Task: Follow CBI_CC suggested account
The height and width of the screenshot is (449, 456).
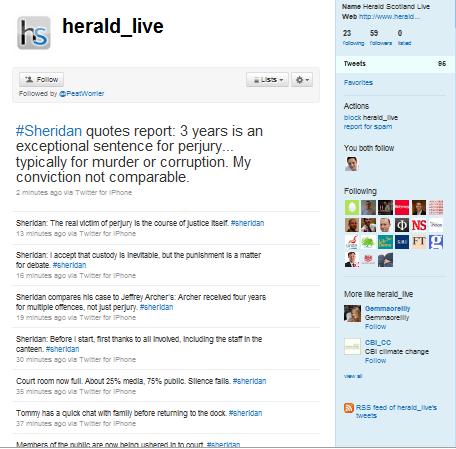Action: point(375,361)
